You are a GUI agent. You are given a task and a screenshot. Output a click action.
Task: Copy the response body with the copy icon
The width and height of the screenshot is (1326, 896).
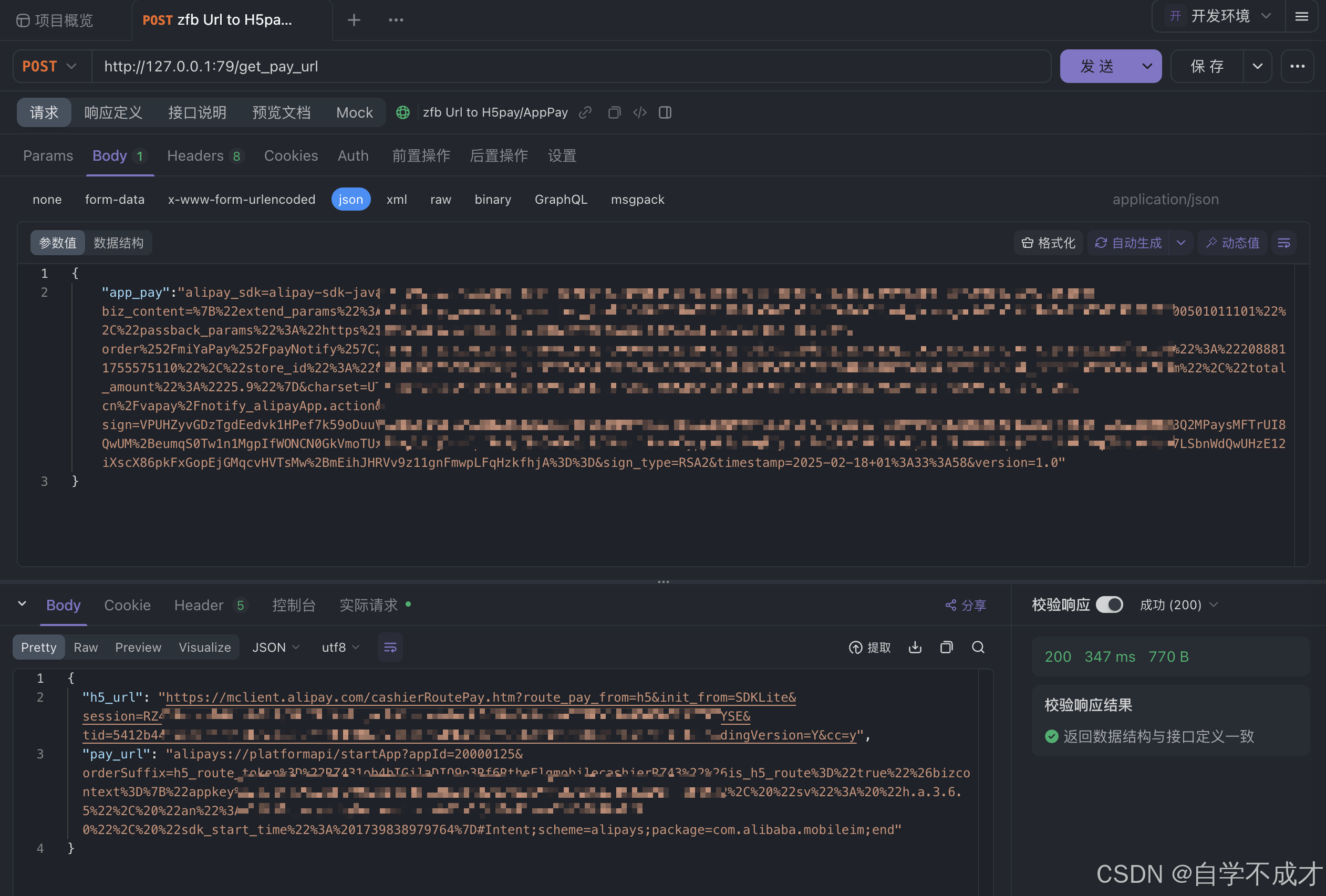pos(946,648)
